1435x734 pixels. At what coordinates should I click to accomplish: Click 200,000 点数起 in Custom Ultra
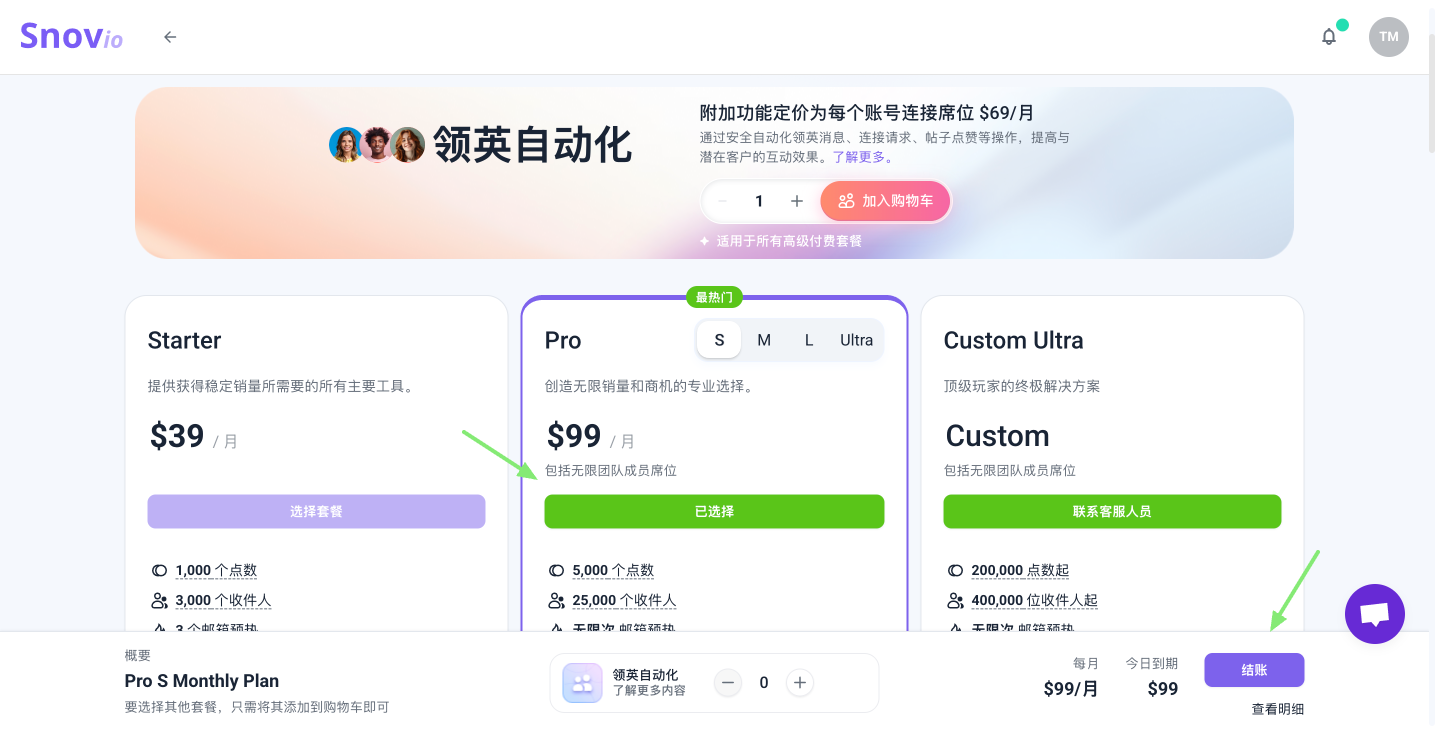(x=1020, y=570)
